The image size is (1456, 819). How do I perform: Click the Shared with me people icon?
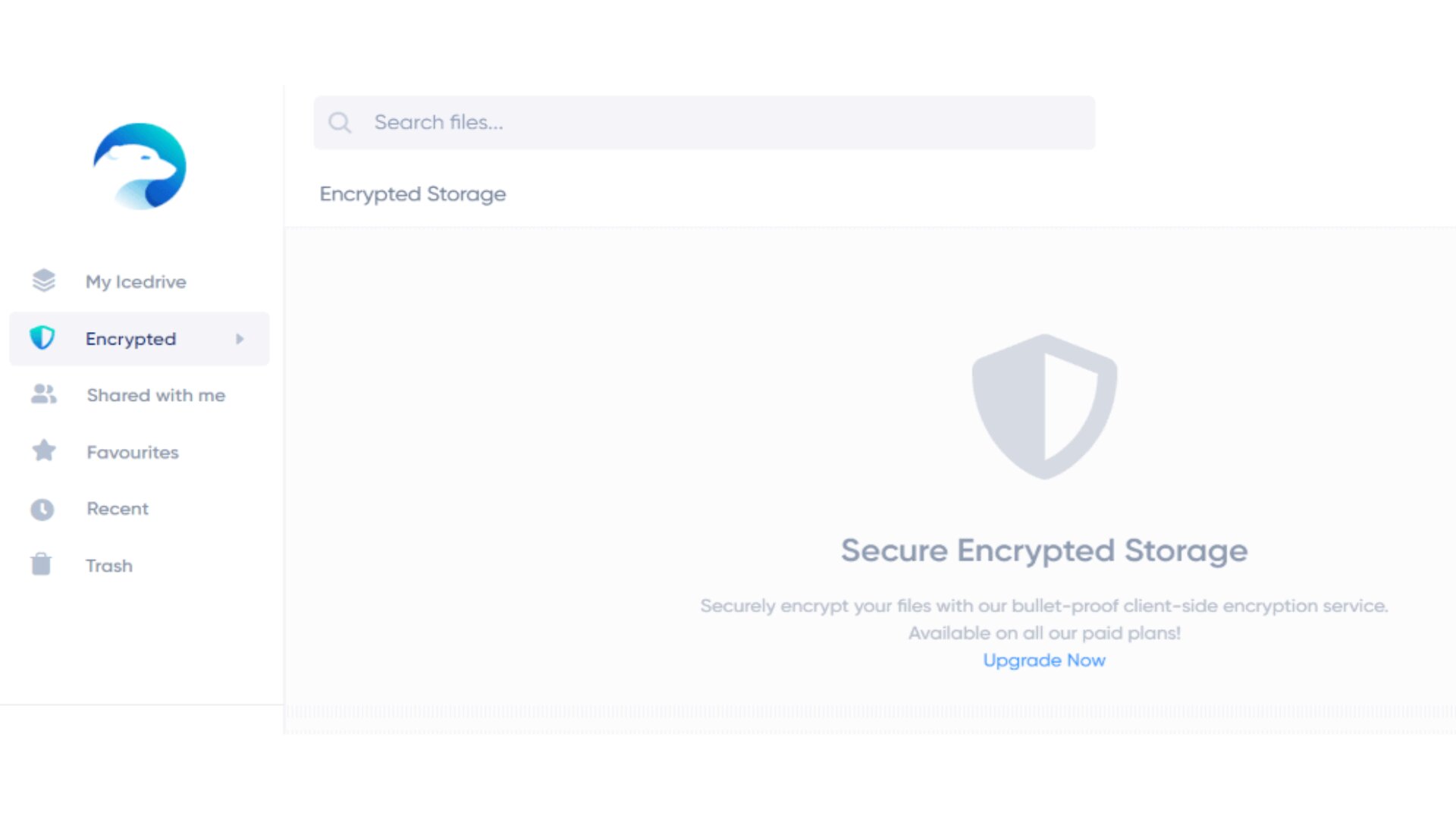point(44,394)
